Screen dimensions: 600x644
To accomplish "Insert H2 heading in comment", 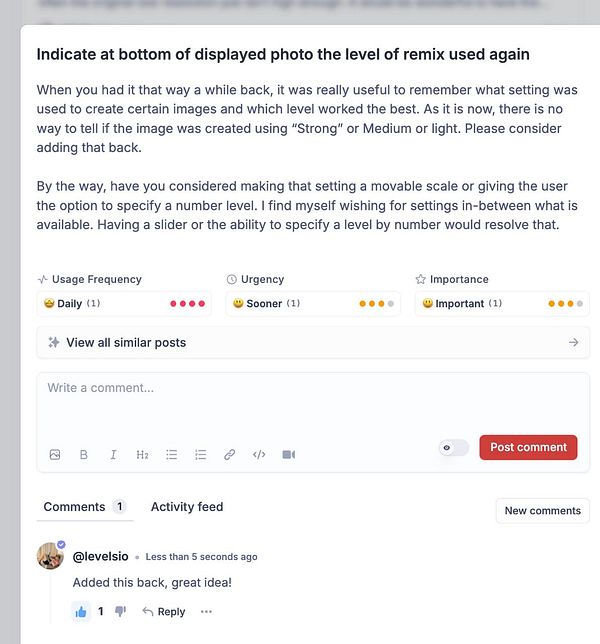I will click(x=142, y=455).
